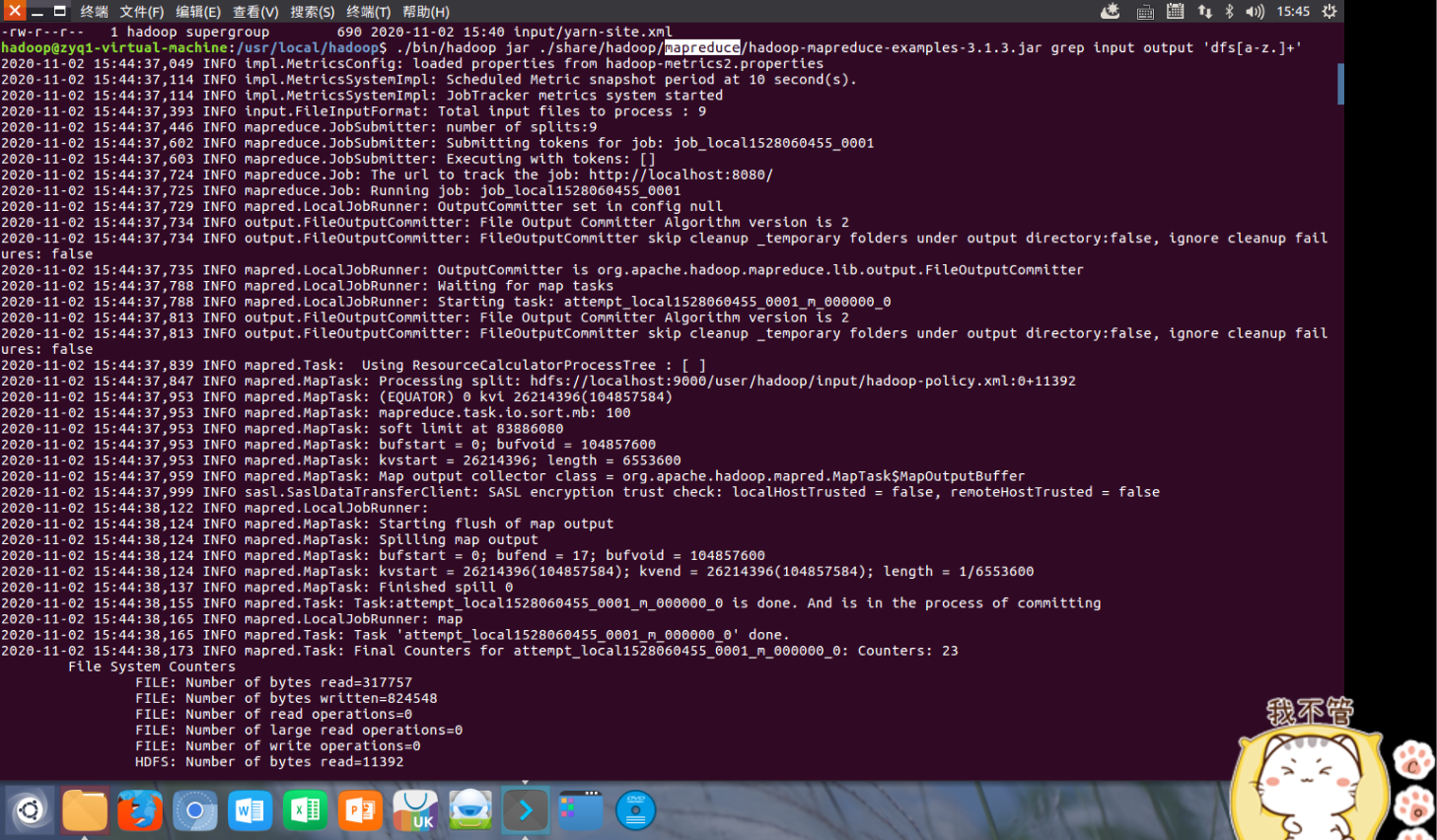
Task: Click the highlighted word mapreduce in command
Action: [702, 47]
